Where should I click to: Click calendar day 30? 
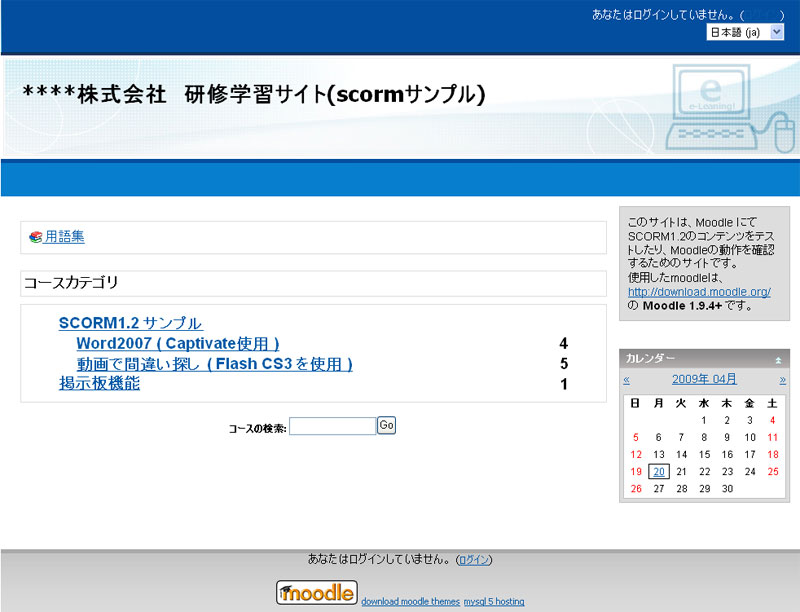click(x=727, y=489)
